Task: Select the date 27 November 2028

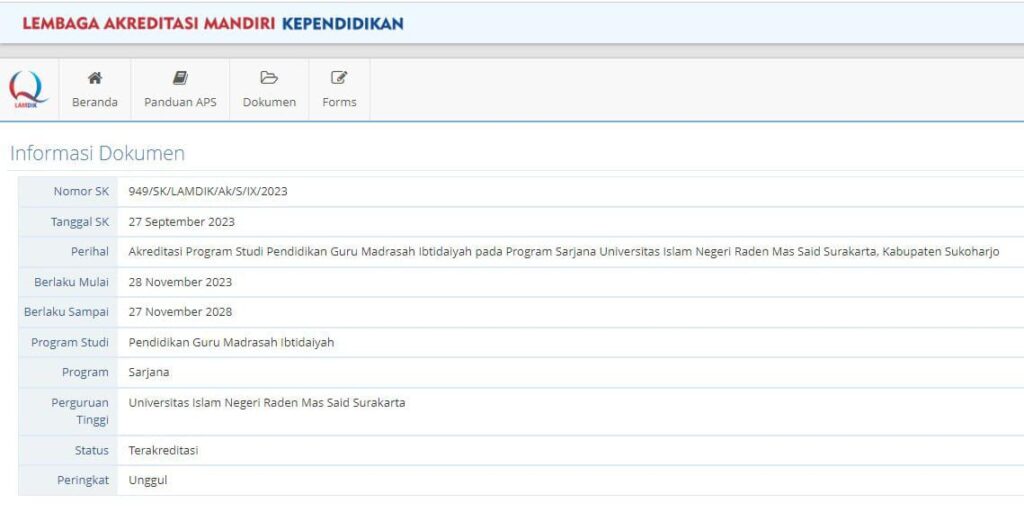Action: pyautogui.click(x=180, y=312)
